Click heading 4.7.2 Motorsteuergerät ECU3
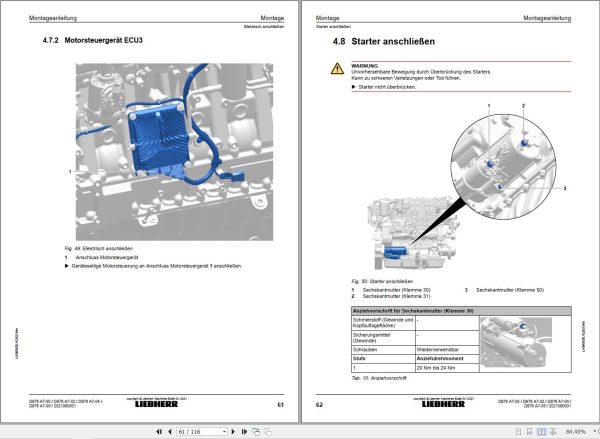This screenshot has width=600, height=439. [x=93, y=40]
